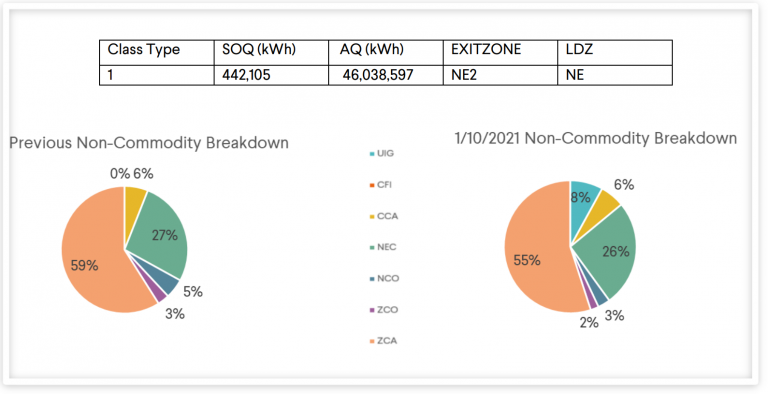Select the NEC legend entry
Image resolution: width=768 pixels, height=394 pixels.
pos(383,247)
